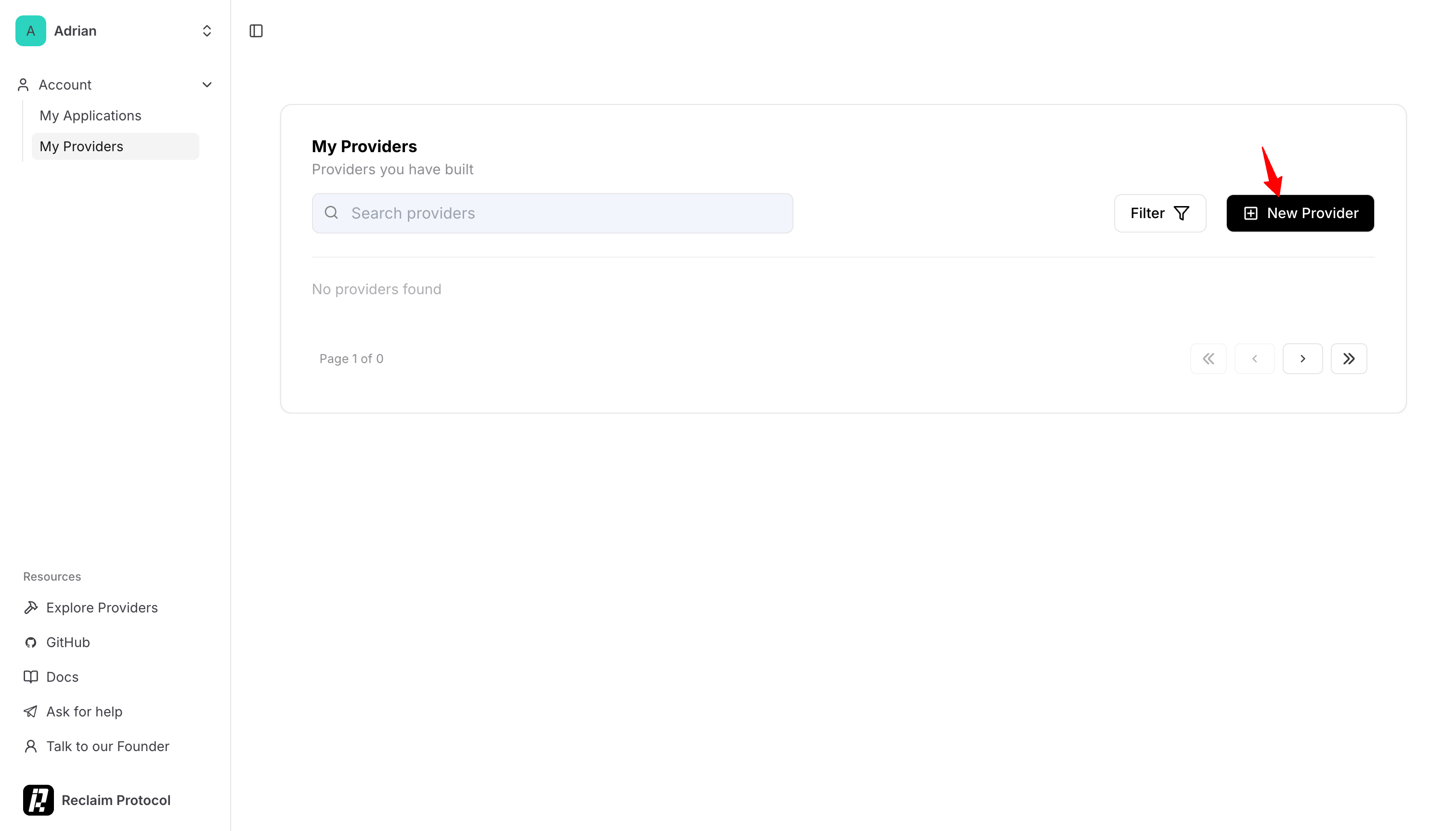This screenshot has height=831, width=1456.
Task: Go to last page double-chevron
Action: tap(1348, 358)
